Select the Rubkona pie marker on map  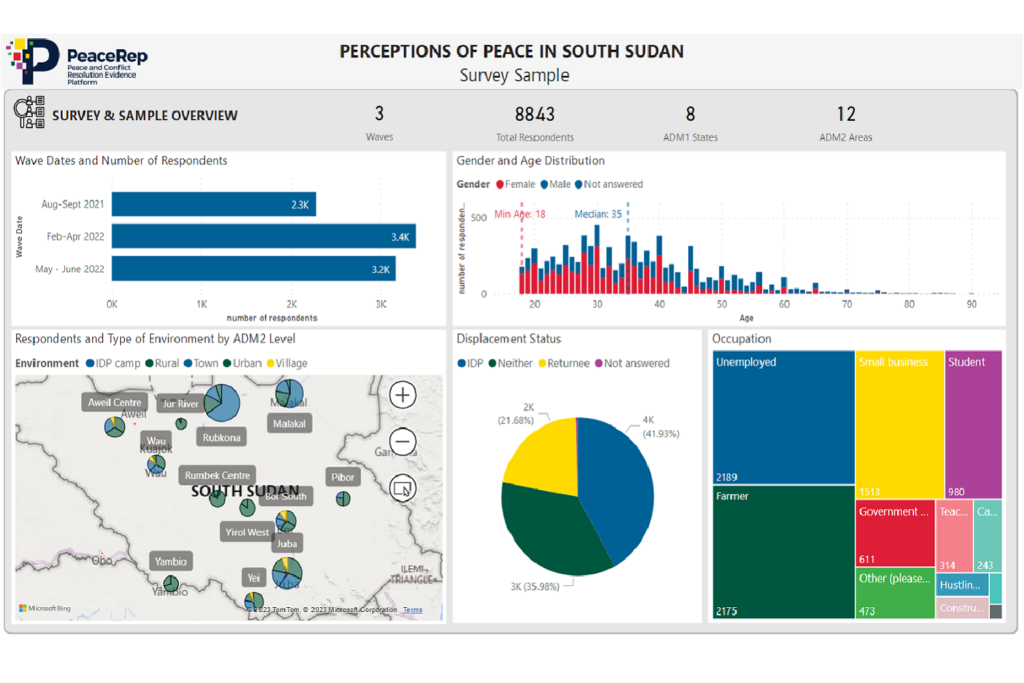pos(222,402)
